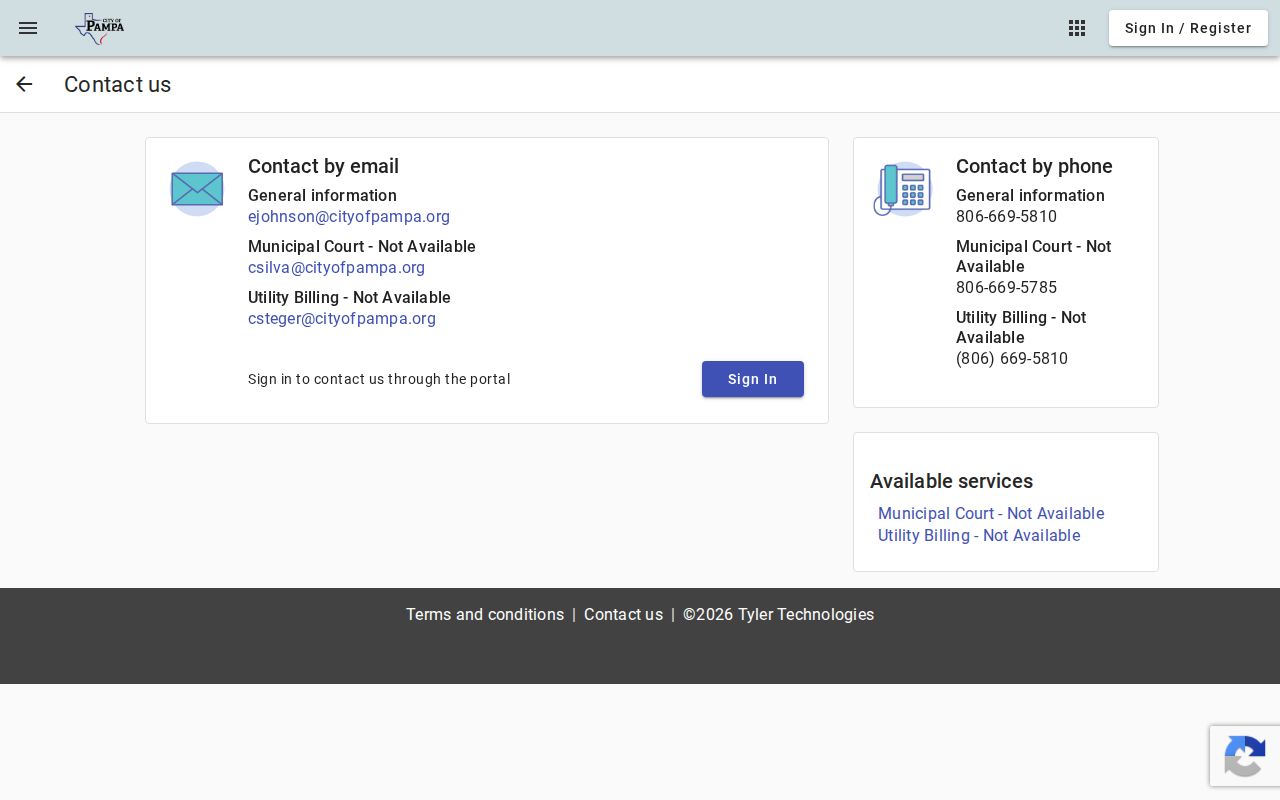Click the Tyler Technologies copyright text
The width and height of the screenshot is (1280, 800).
778,615
